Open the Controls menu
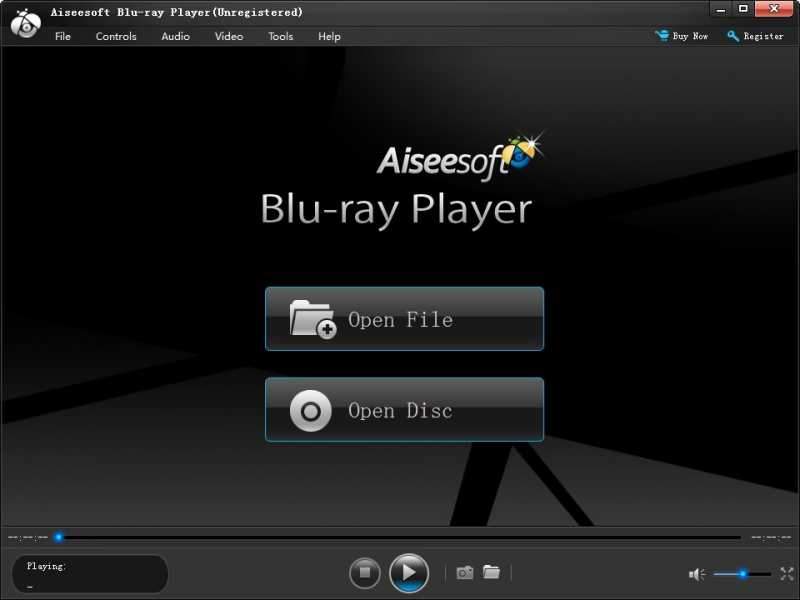The image size is (800, 600). click(x=115, y=36)
